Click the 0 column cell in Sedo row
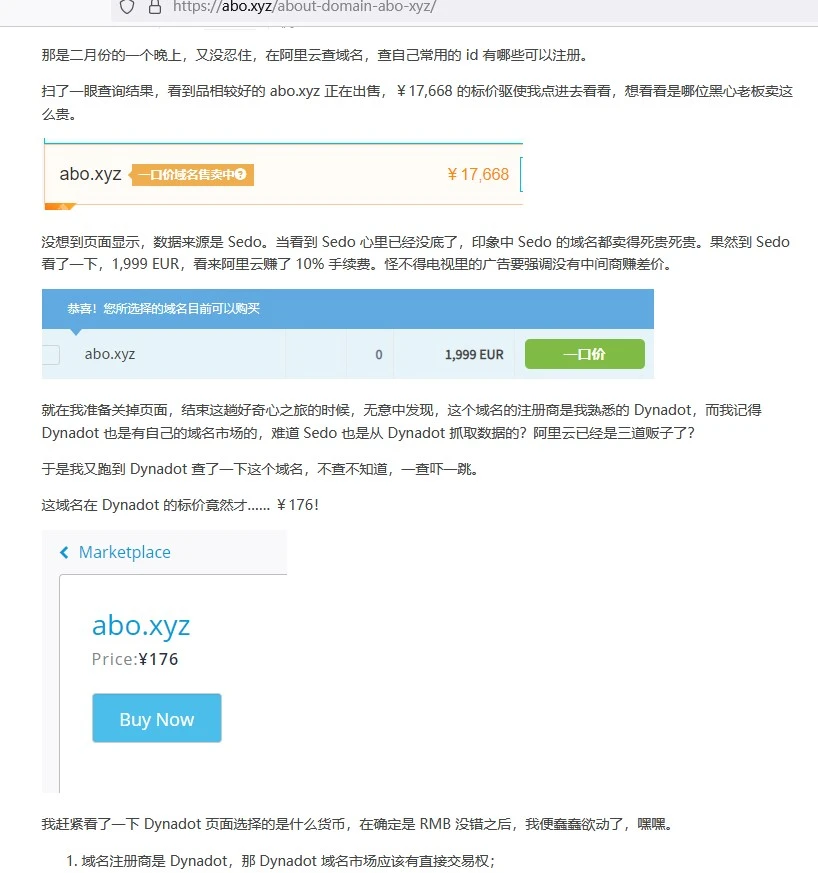 tap(378, 354)
